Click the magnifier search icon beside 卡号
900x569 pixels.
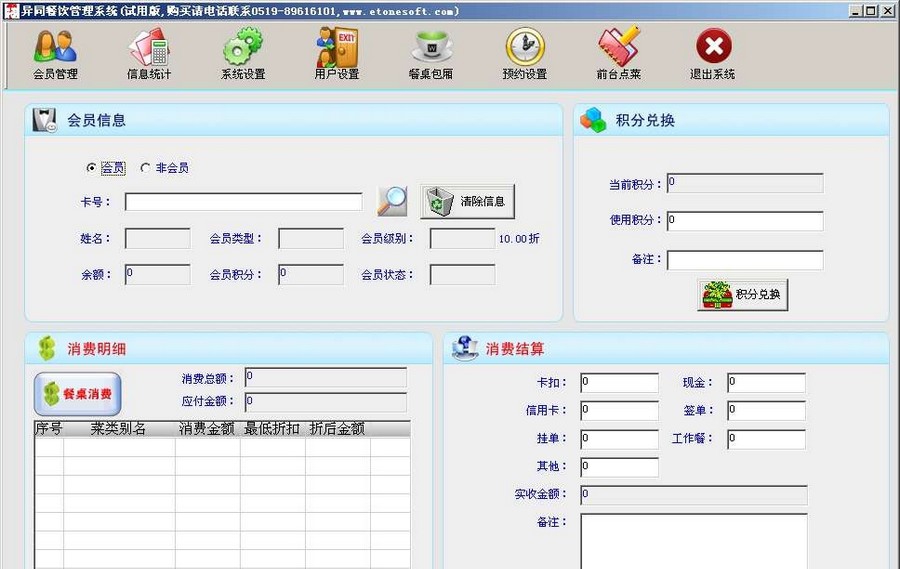pyautogui.click(x=392, y=202)
